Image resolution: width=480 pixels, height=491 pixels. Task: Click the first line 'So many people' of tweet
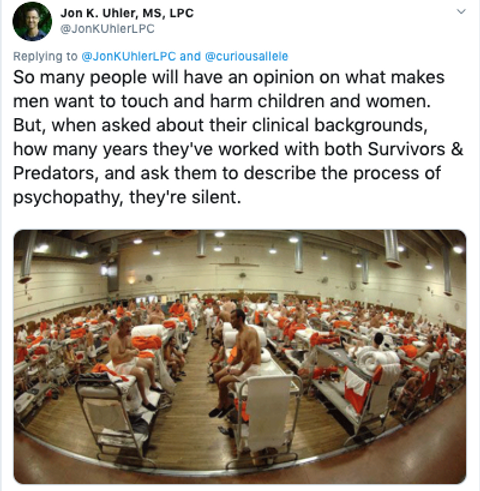pos(80,77)
